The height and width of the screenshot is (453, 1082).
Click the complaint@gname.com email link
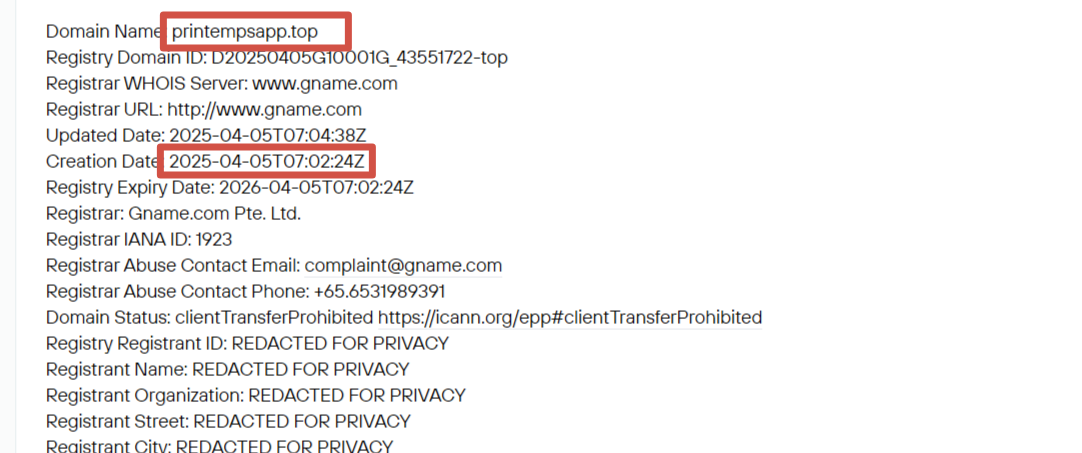pyautogui.click(x=403, y=266)
